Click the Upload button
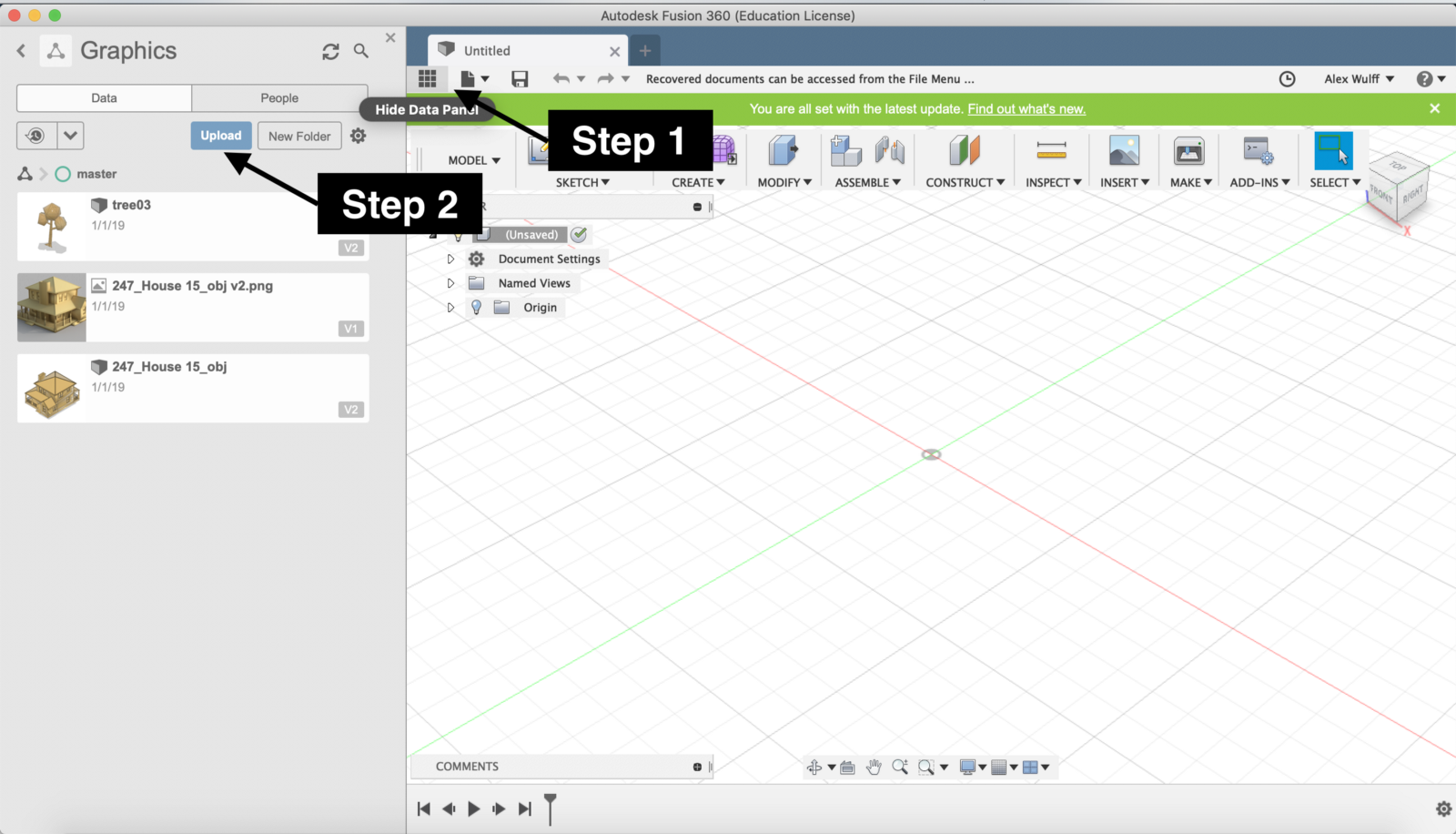 221,136
